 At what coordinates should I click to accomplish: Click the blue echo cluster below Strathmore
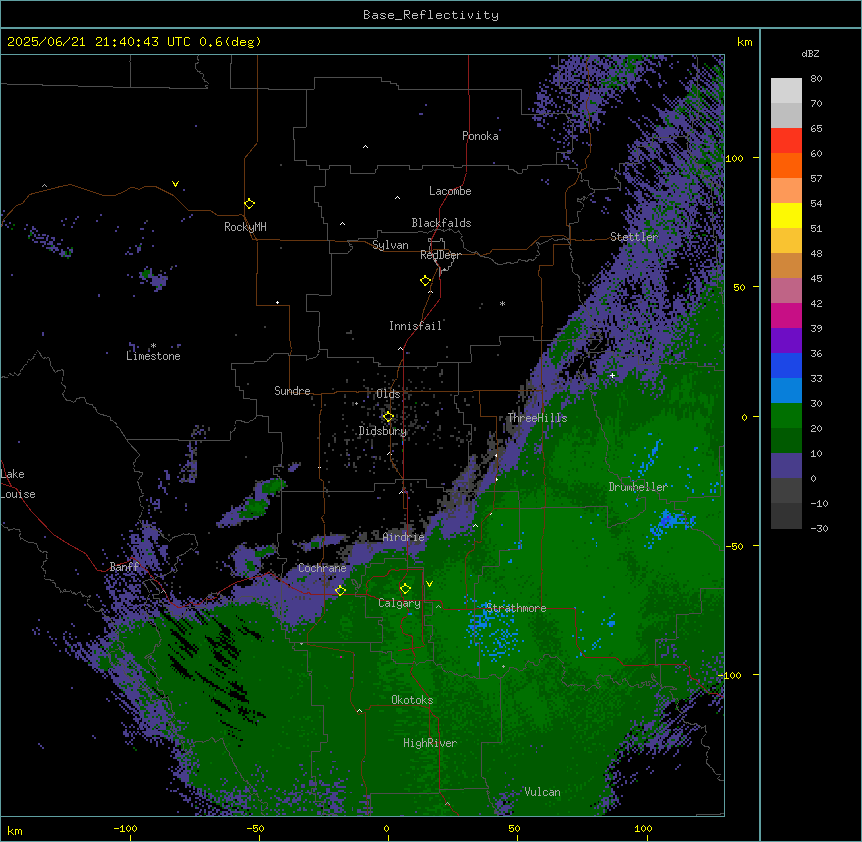(x=493, y=630)
